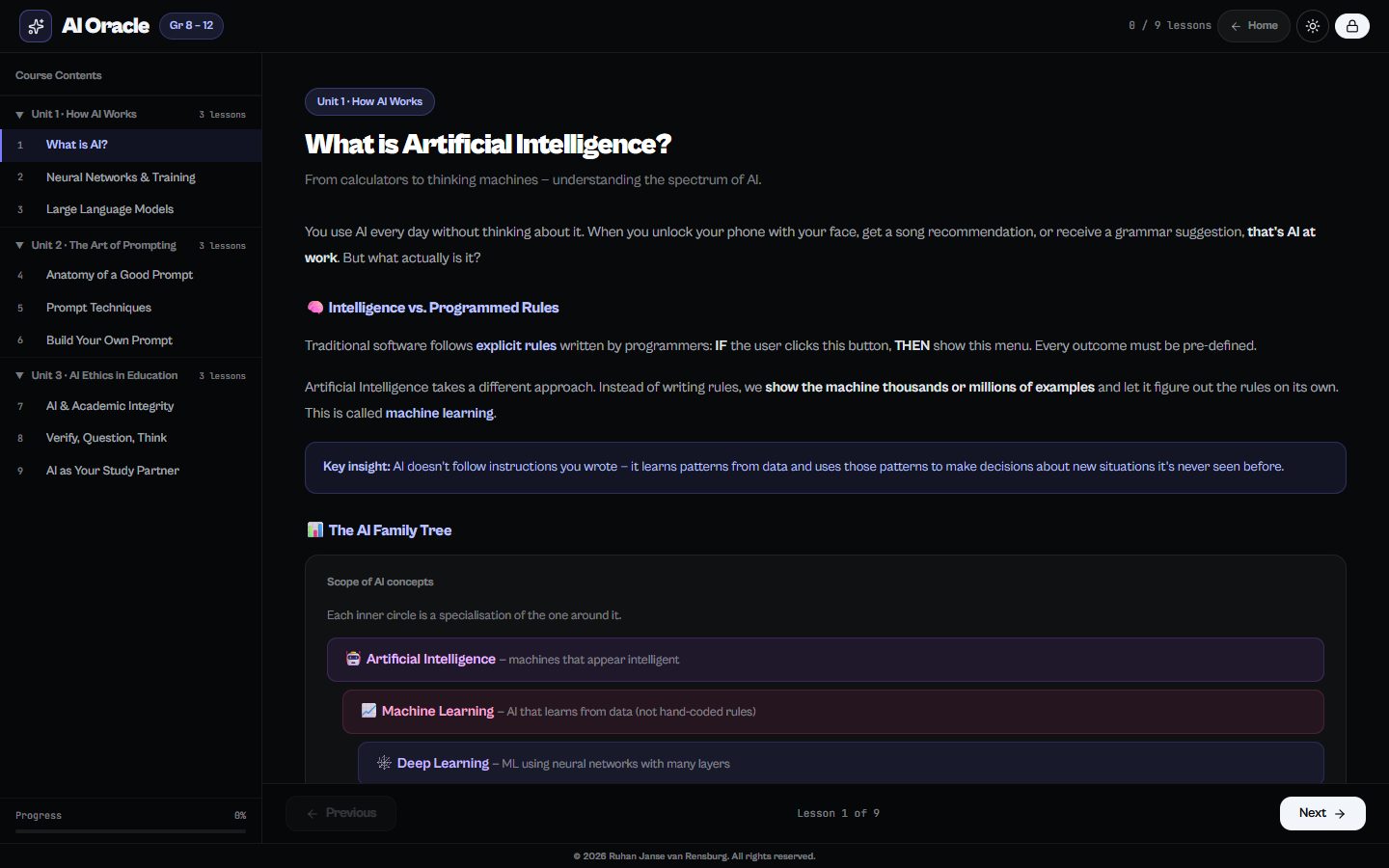
Task: Collapse Unit 3 · AI Ethics in Education section
Action: pos(130,375)
